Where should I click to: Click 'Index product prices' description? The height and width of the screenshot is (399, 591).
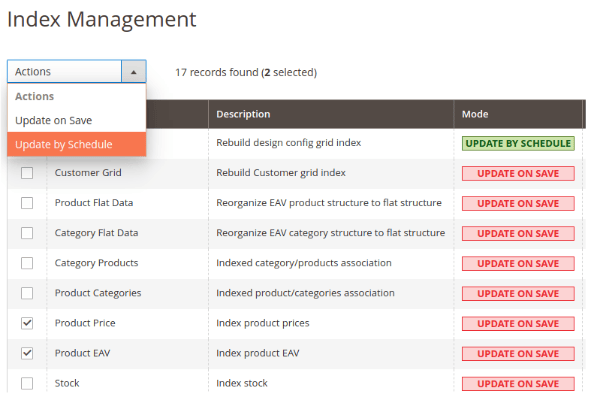tap(263, 323)
